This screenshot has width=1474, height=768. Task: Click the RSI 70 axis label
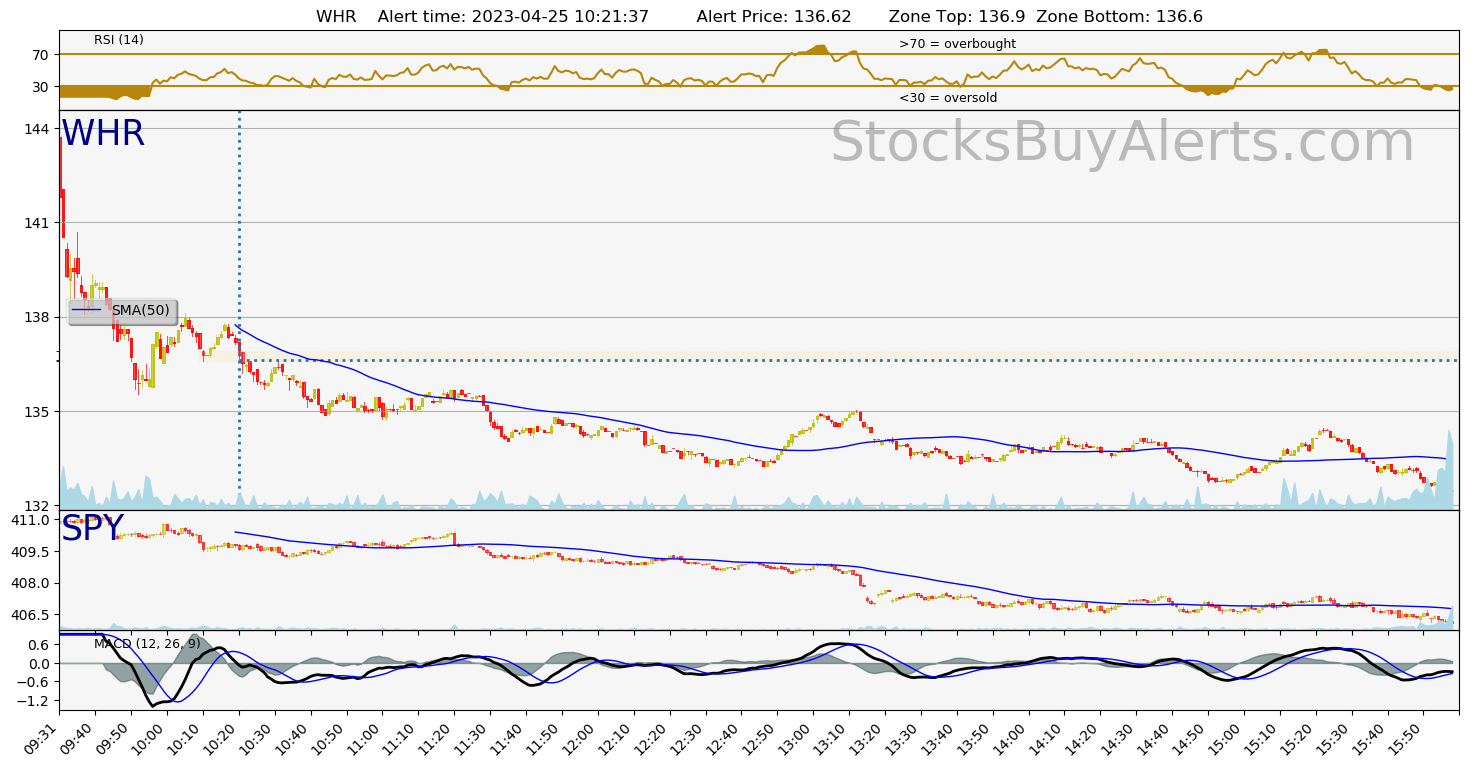[x=41, y=55]
